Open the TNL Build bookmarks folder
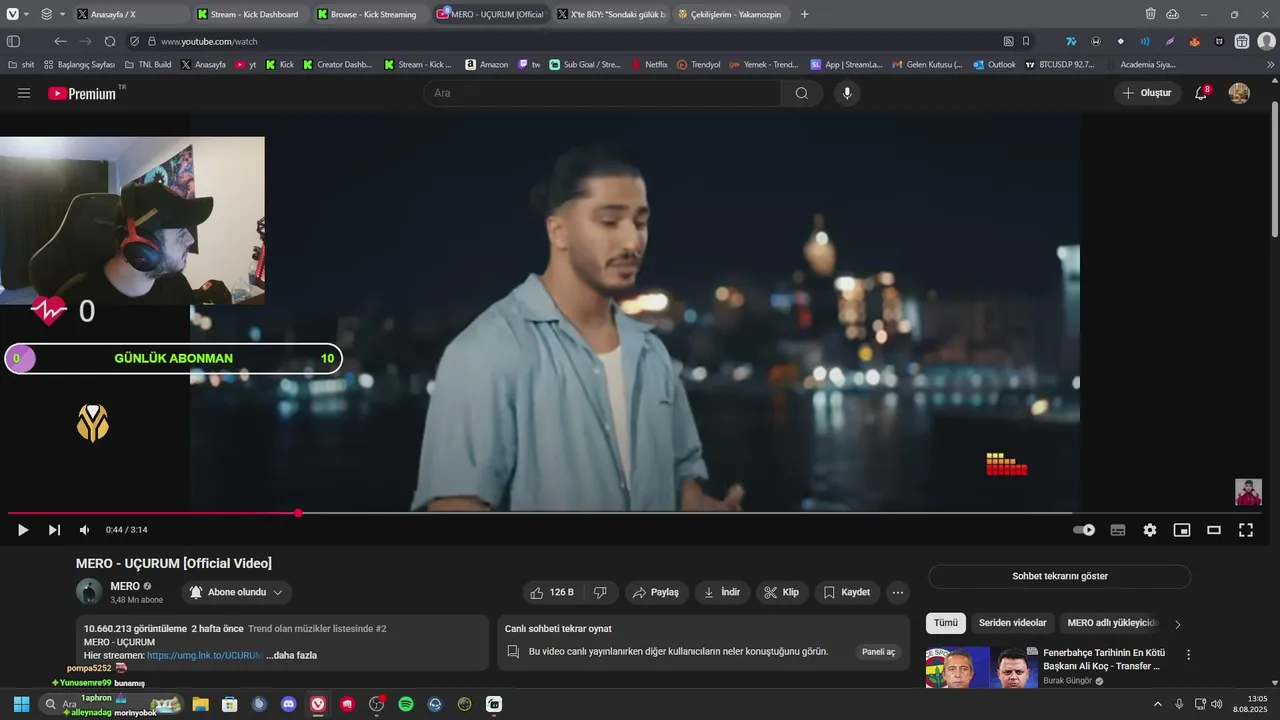This screenshot has height=720, width=1280. (148, 64)
